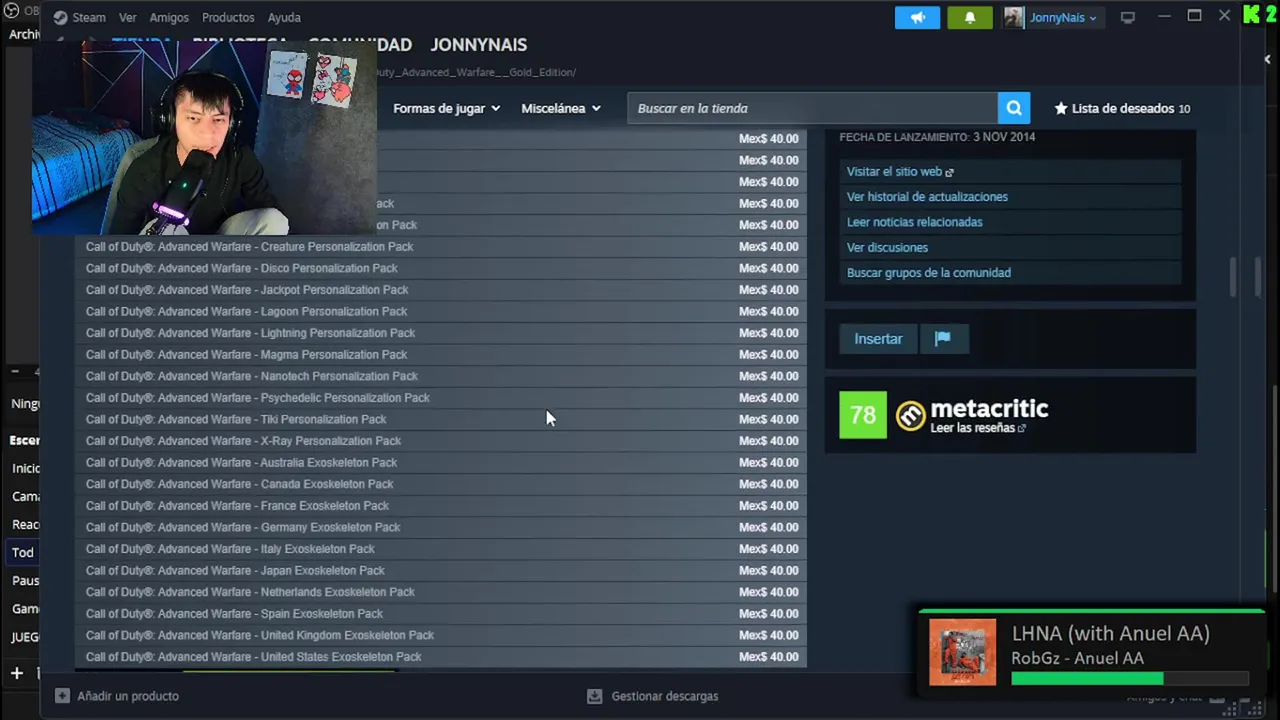This screenshot has height=720, width=1280.
Task: Select Netherlands Exoskeleton Pack row
Action: pyautogui.click(x=440, y=592)
